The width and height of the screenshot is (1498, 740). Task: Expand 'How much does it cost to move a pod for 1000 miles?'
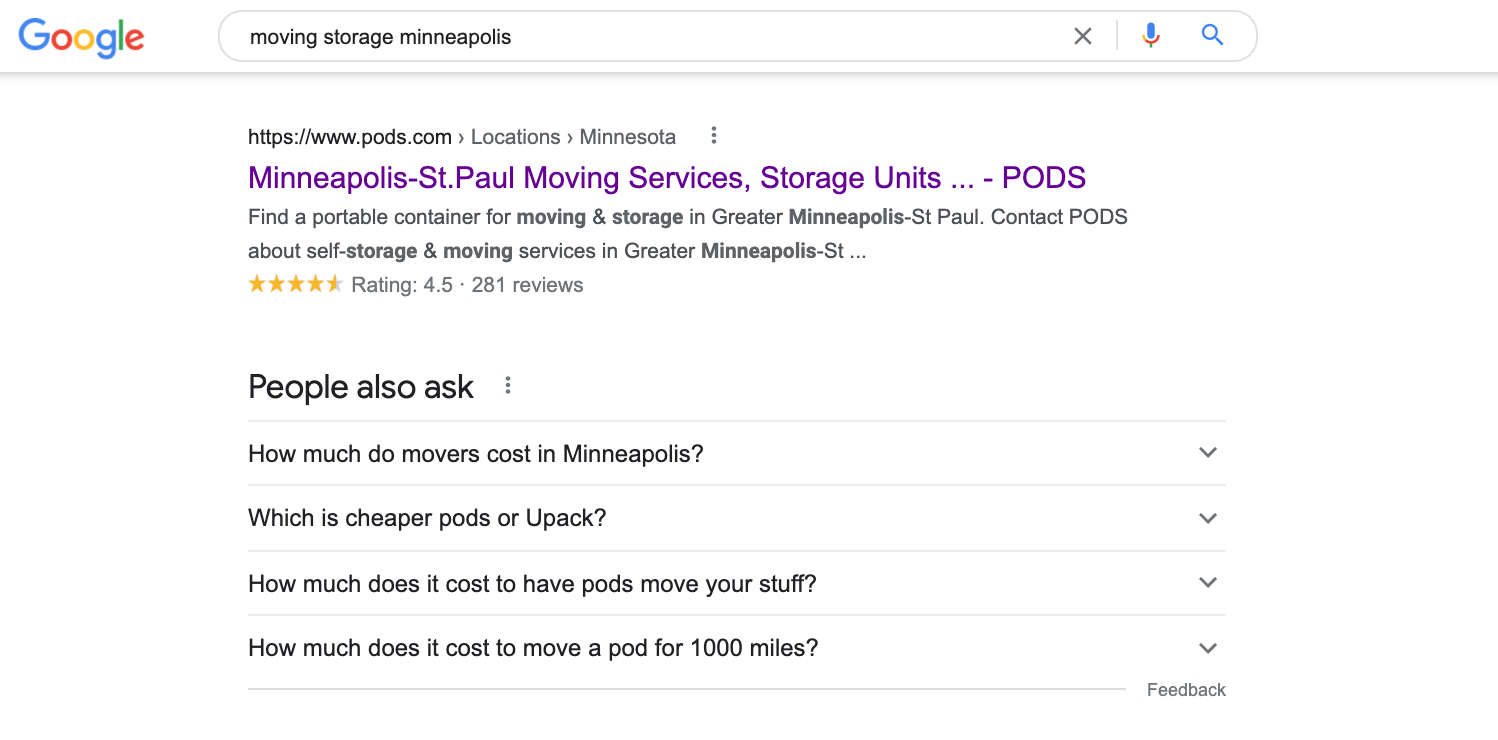(x=736, y=648)
